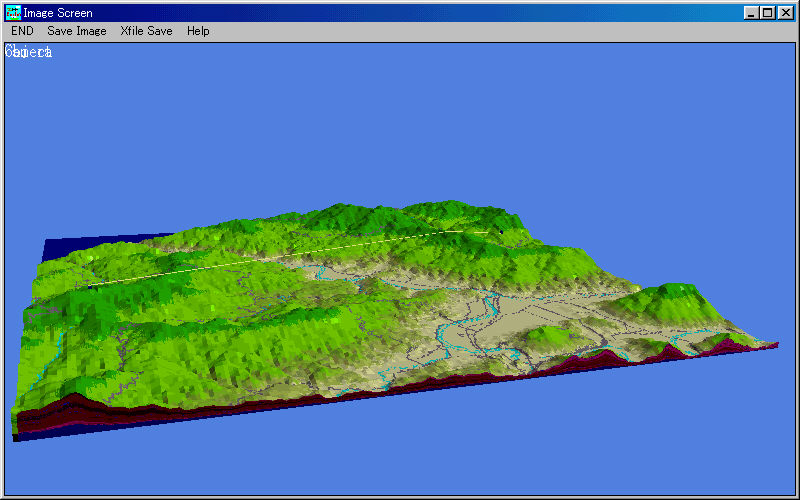Click the overlapping Camera label text

tap(29, 52)
